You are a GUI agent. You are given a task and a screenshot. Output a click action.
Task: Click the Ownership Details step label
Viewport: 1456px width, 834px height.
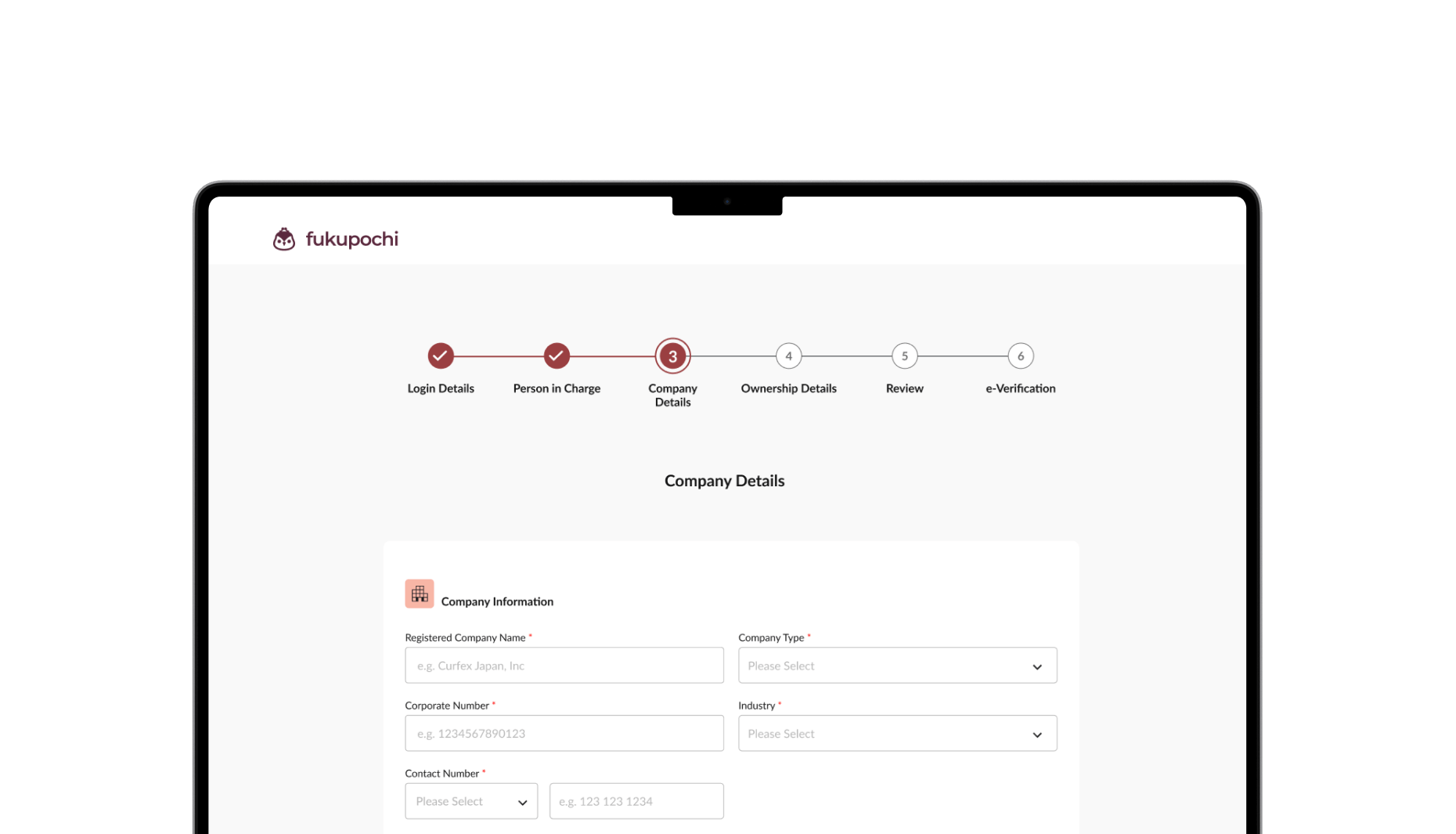point(788,388)
